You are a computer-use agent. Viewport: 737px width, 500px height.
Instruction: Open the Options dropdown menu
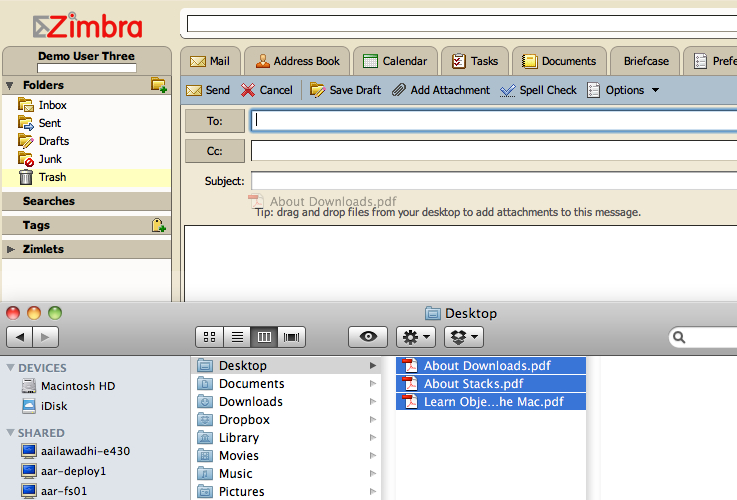[x=623, y=90]
